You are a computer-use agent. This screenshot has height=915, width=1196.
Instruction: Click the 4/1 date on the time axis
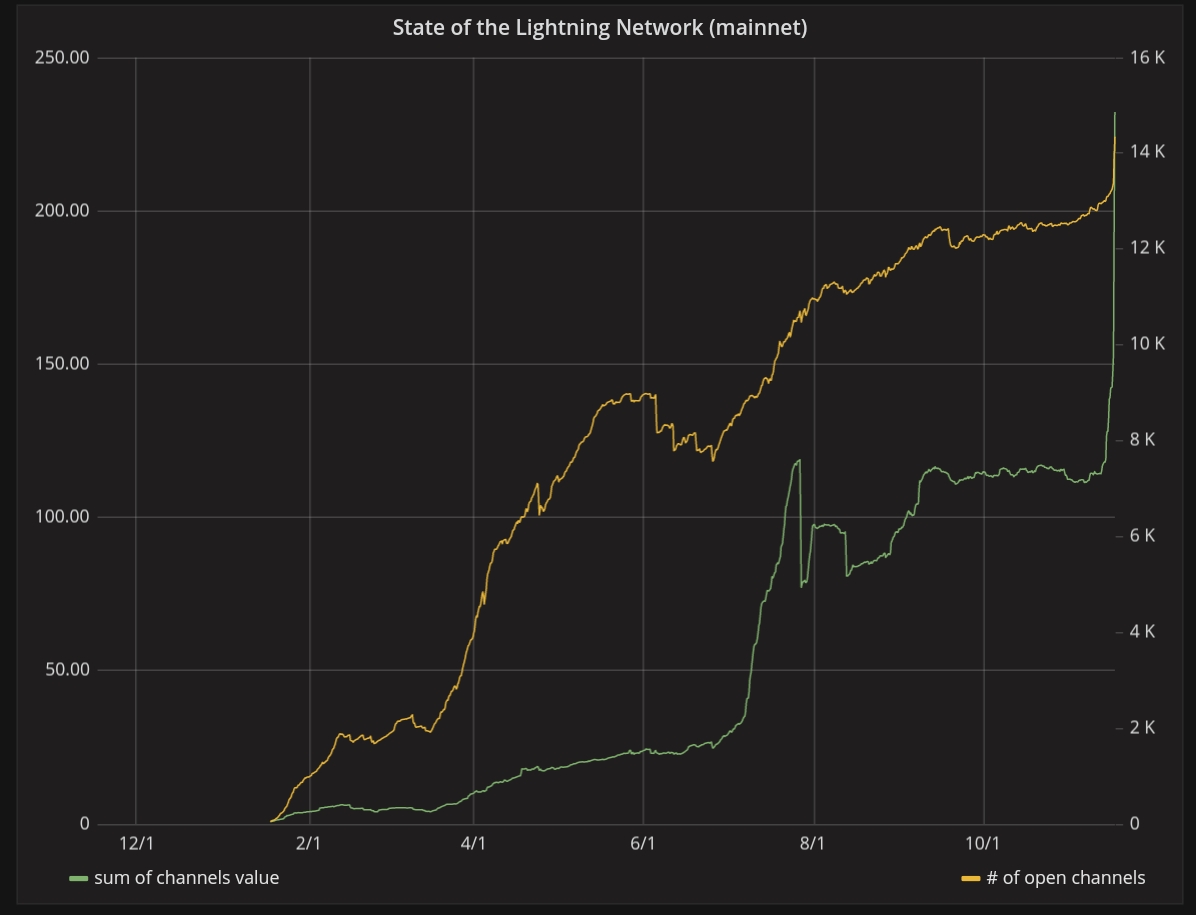(x=473, y=844)
